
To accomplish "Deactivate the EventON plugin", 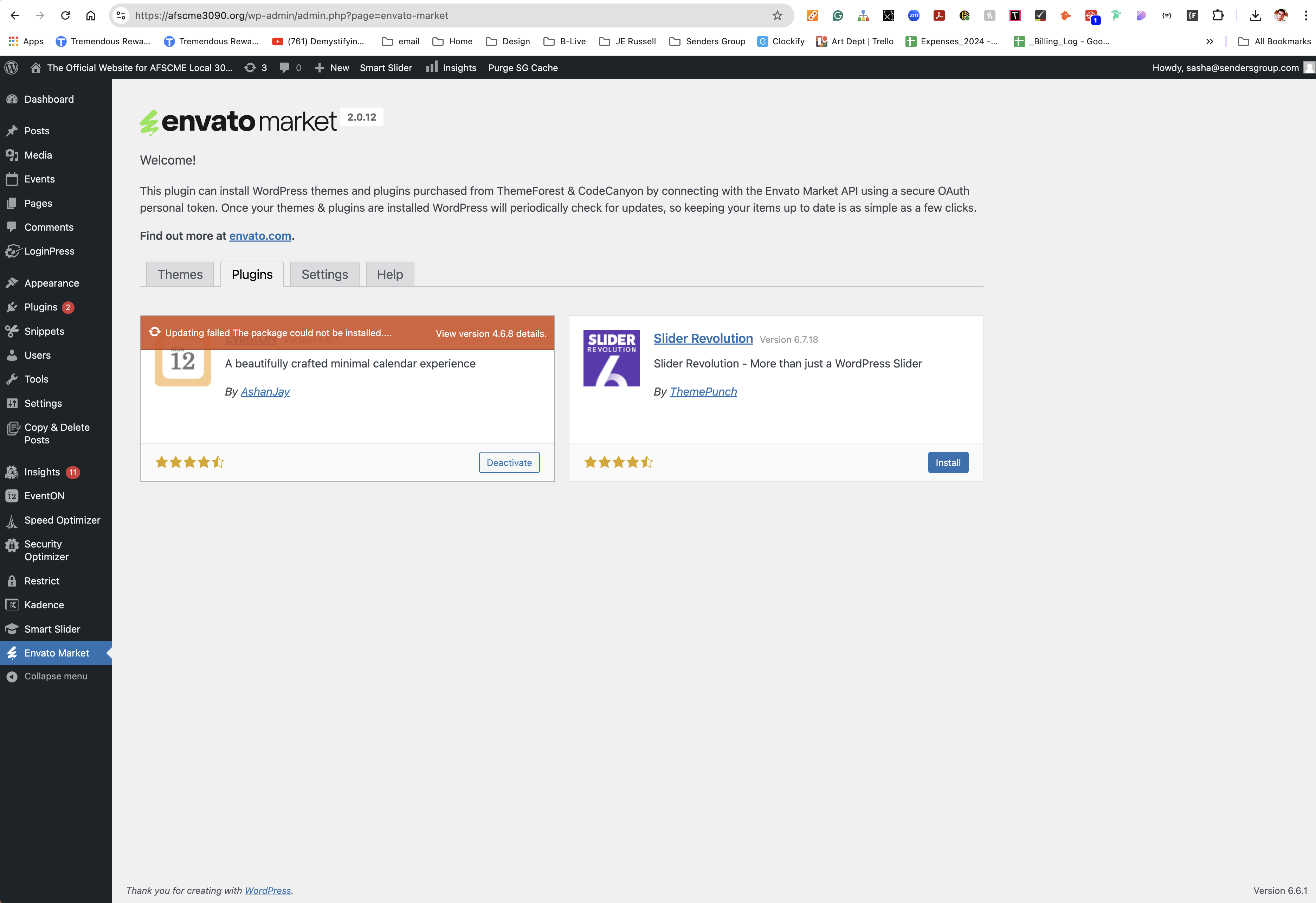I will (x=509, y=462).
